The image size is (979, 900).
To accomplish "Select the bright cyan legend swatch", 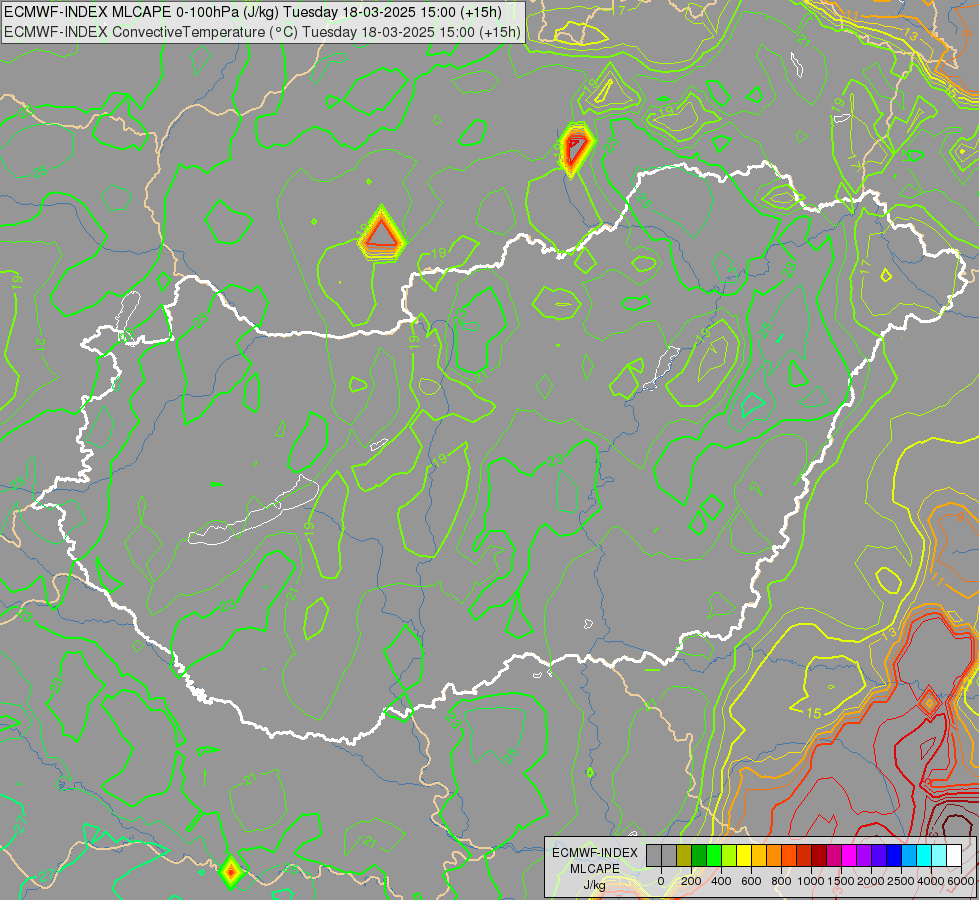I will click(925, 856).
